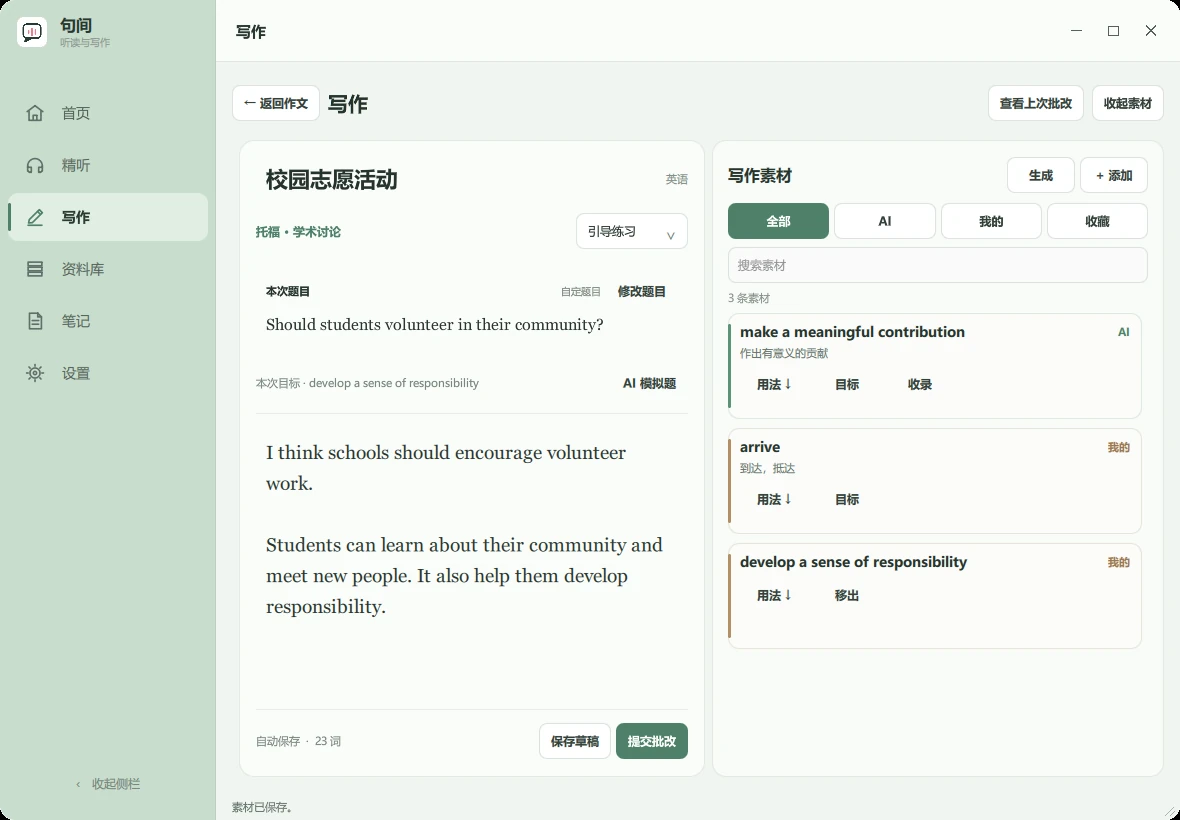Click 收录 on make a meaningful contribution

[x=920, y=384]
